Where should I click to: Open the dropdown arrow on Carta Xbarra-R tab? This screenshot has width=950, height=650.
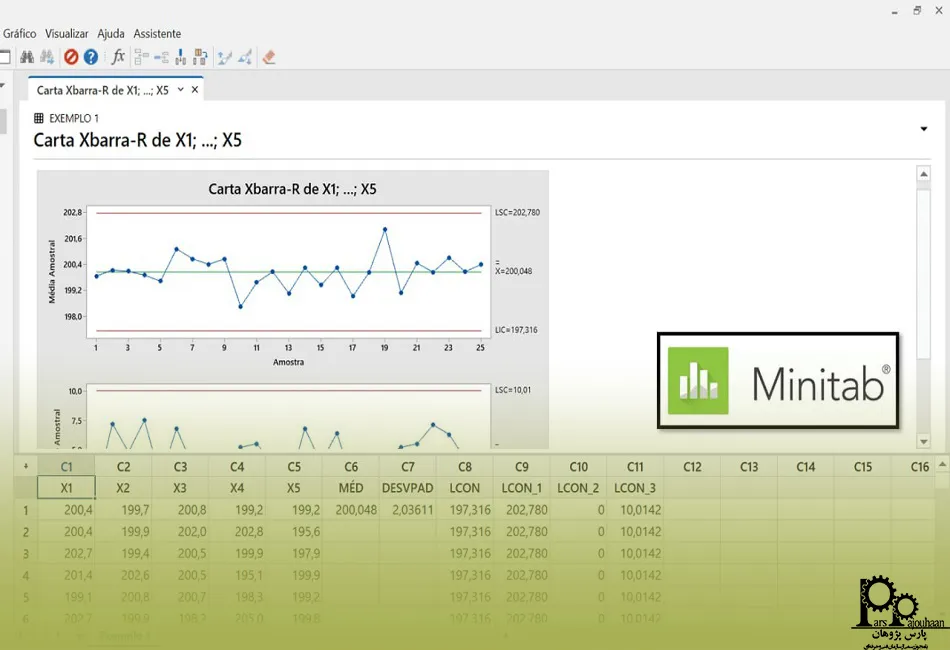click(x=180, y=90)
